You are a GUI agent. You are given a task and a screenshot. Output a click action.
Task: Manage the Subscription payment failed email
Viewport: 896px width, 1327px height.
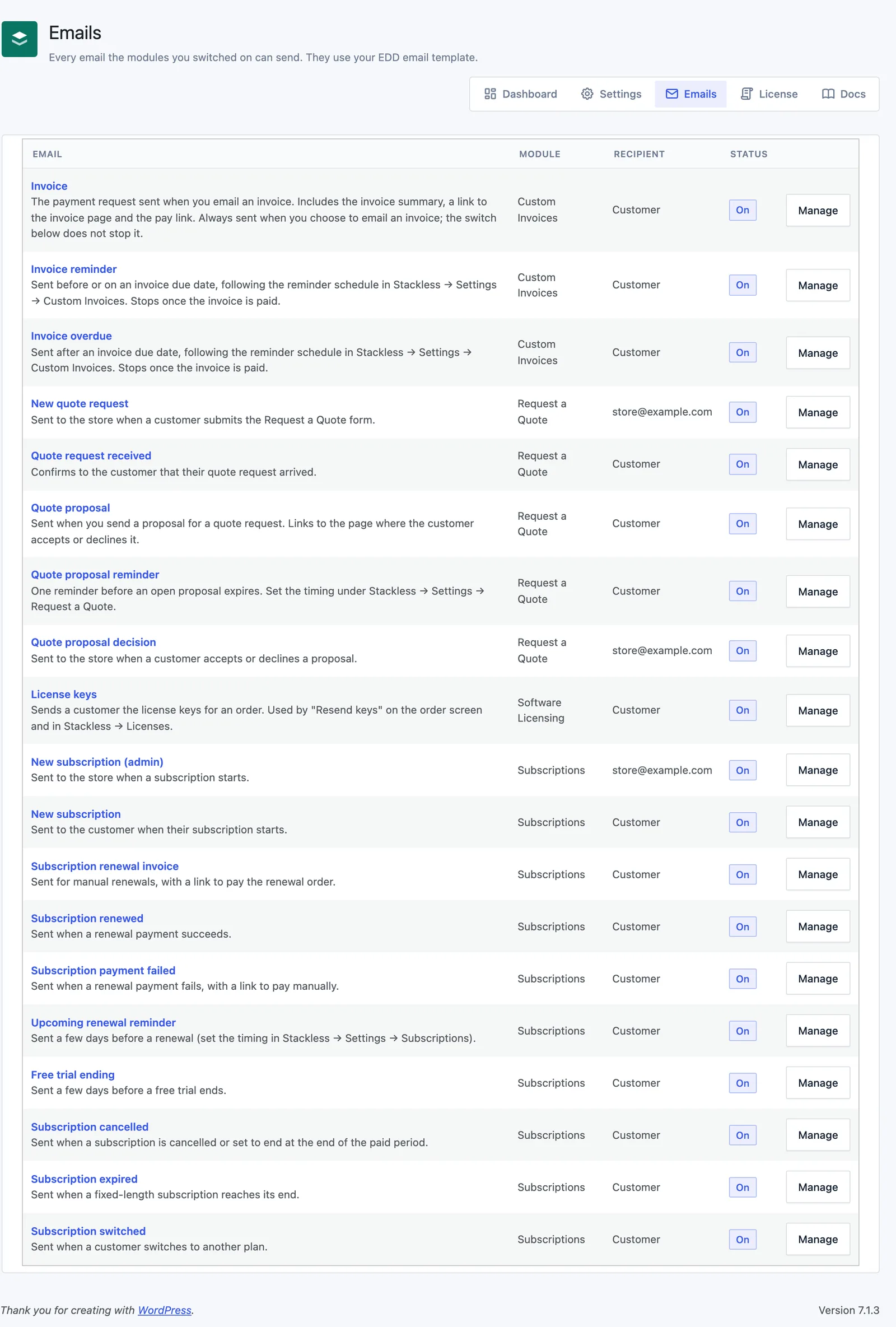[818, 979]
